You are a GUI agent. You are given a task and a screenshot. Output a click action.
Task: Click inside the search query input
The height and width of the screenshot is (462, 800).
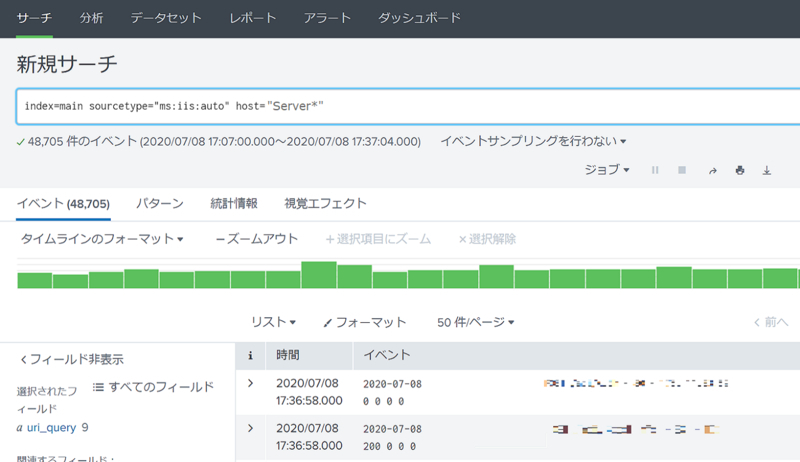[x=408, y=106]
